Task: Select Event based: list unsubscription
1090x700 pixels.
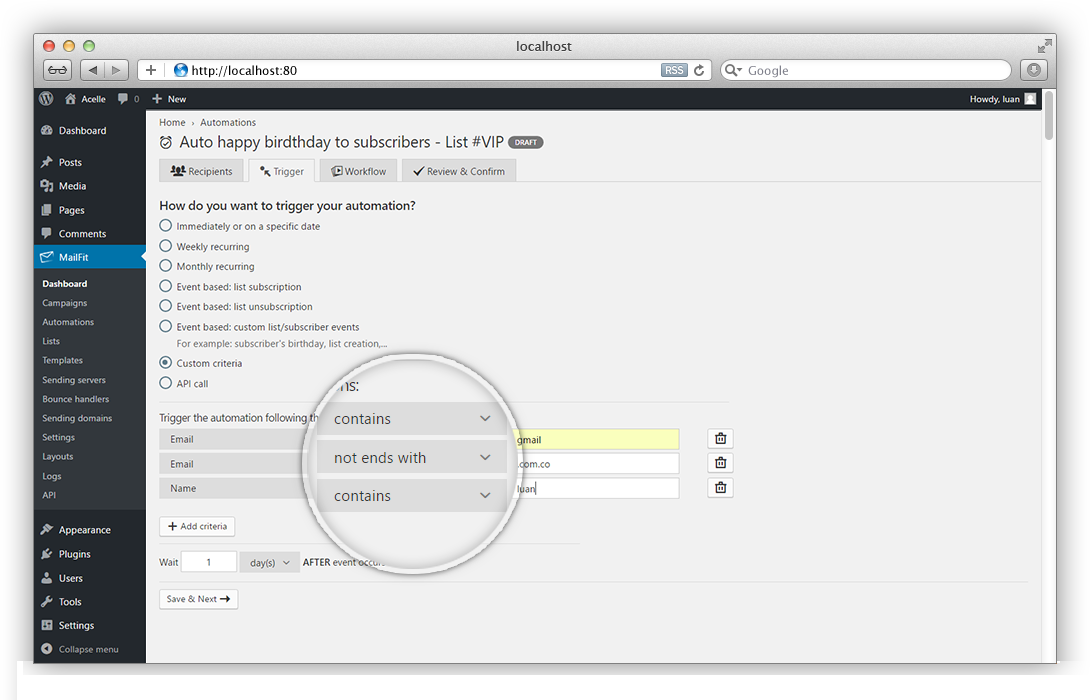Action: click(165, 306)
